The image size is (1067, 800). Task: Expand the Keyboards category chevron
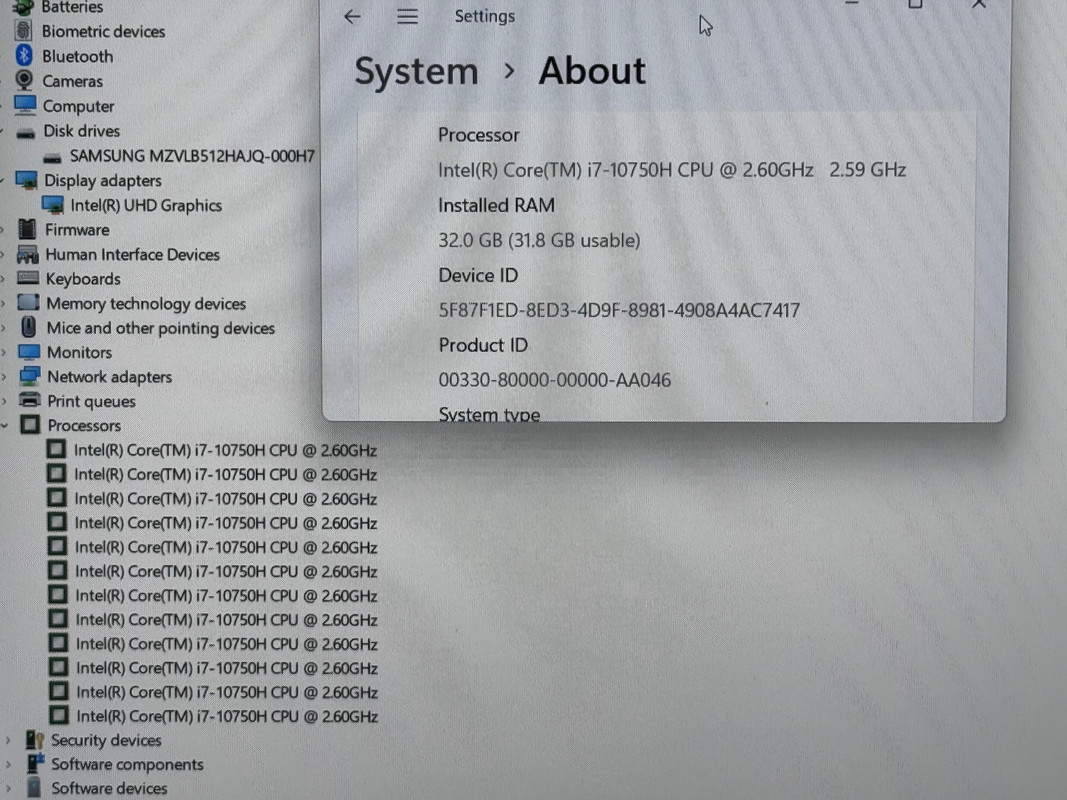tap(4, 278)
